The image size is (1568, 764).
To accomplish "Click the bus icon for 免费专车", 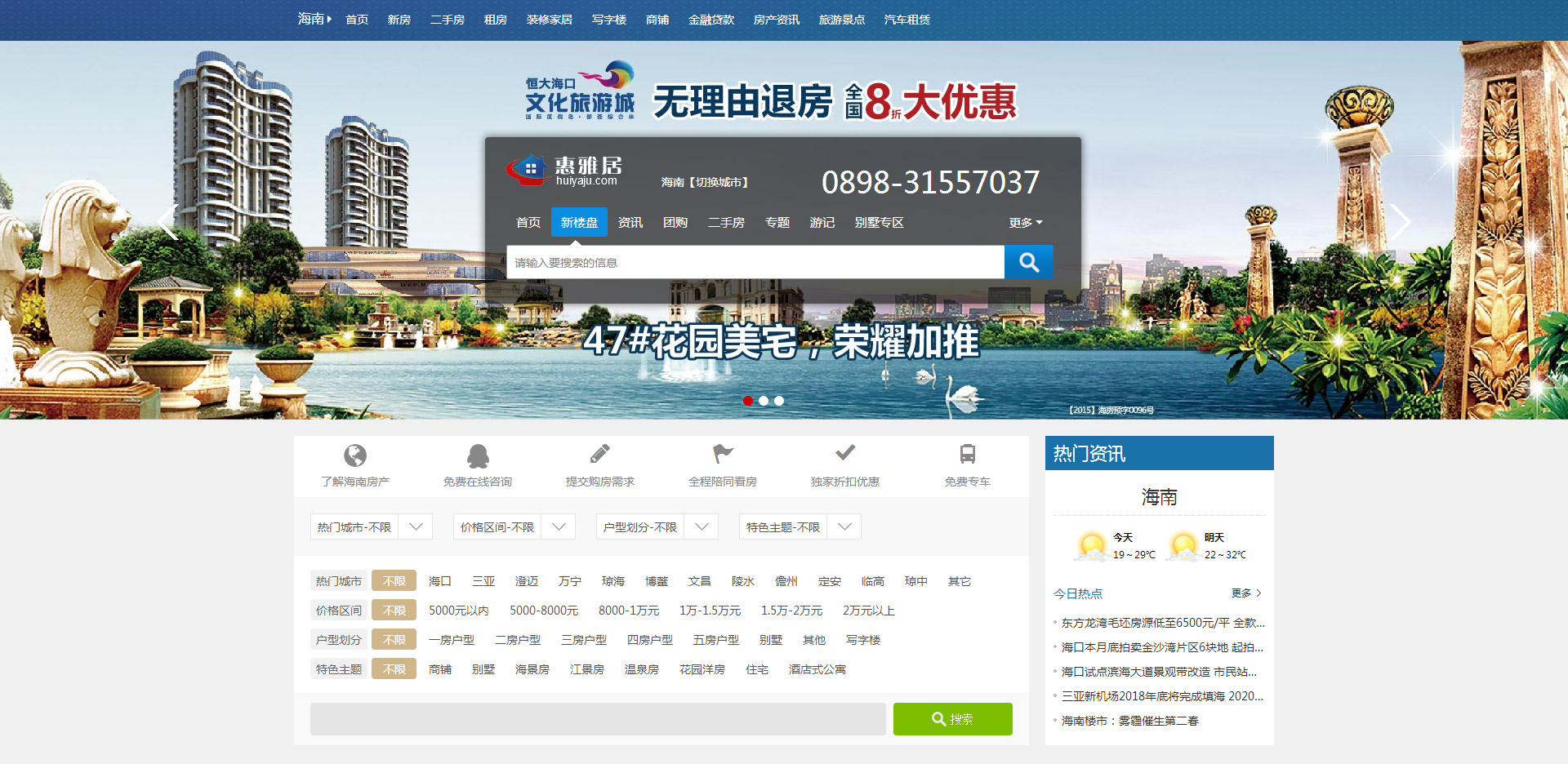I will point(967,454).
